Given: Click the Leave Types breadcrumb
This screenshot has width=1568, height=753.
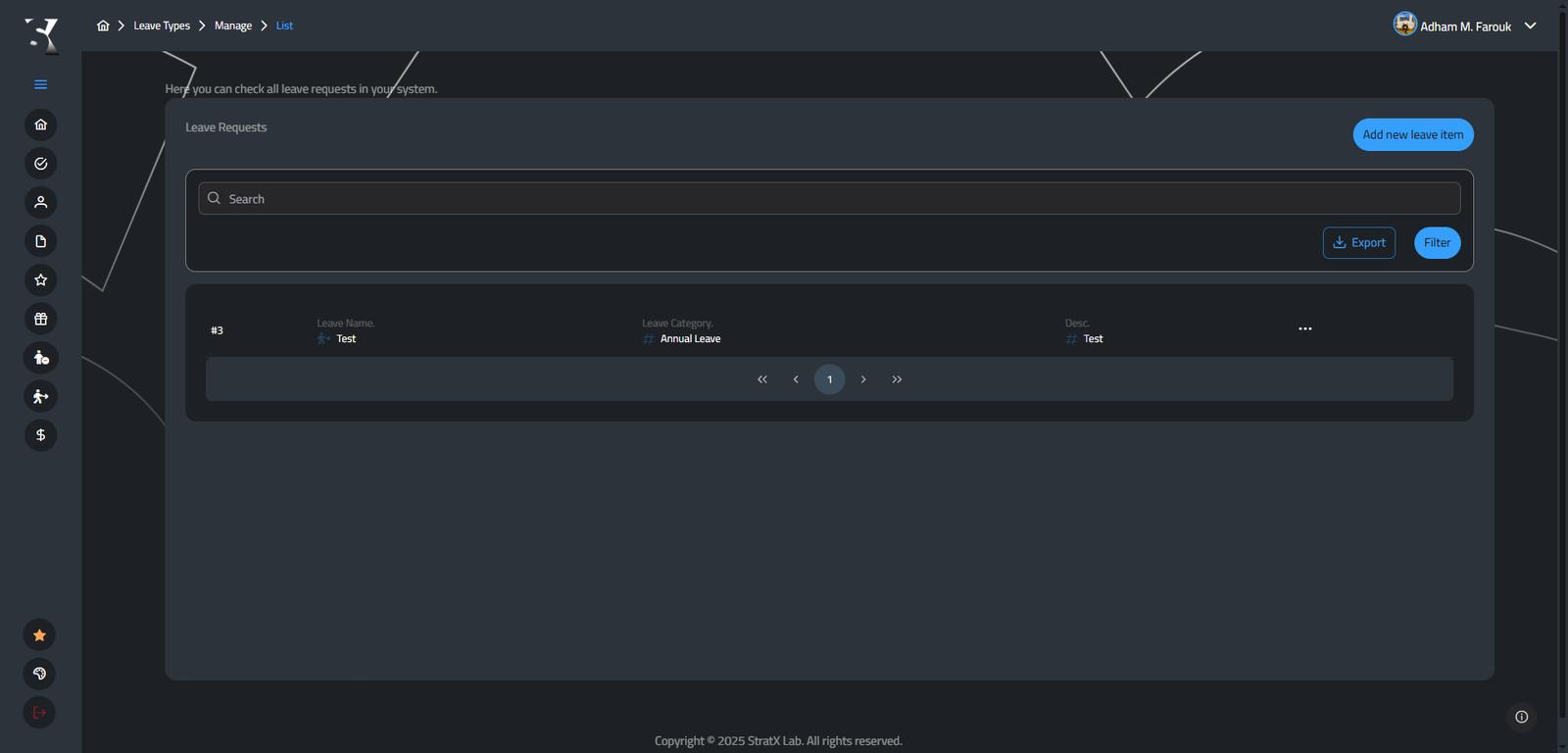Looking at the screenshot, I should point(162,25).
